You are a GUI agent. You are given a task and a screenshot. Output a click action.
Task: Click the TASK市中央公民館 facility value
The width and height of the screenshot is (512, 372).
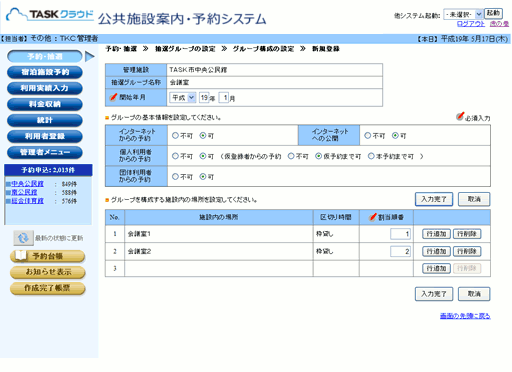198,70
